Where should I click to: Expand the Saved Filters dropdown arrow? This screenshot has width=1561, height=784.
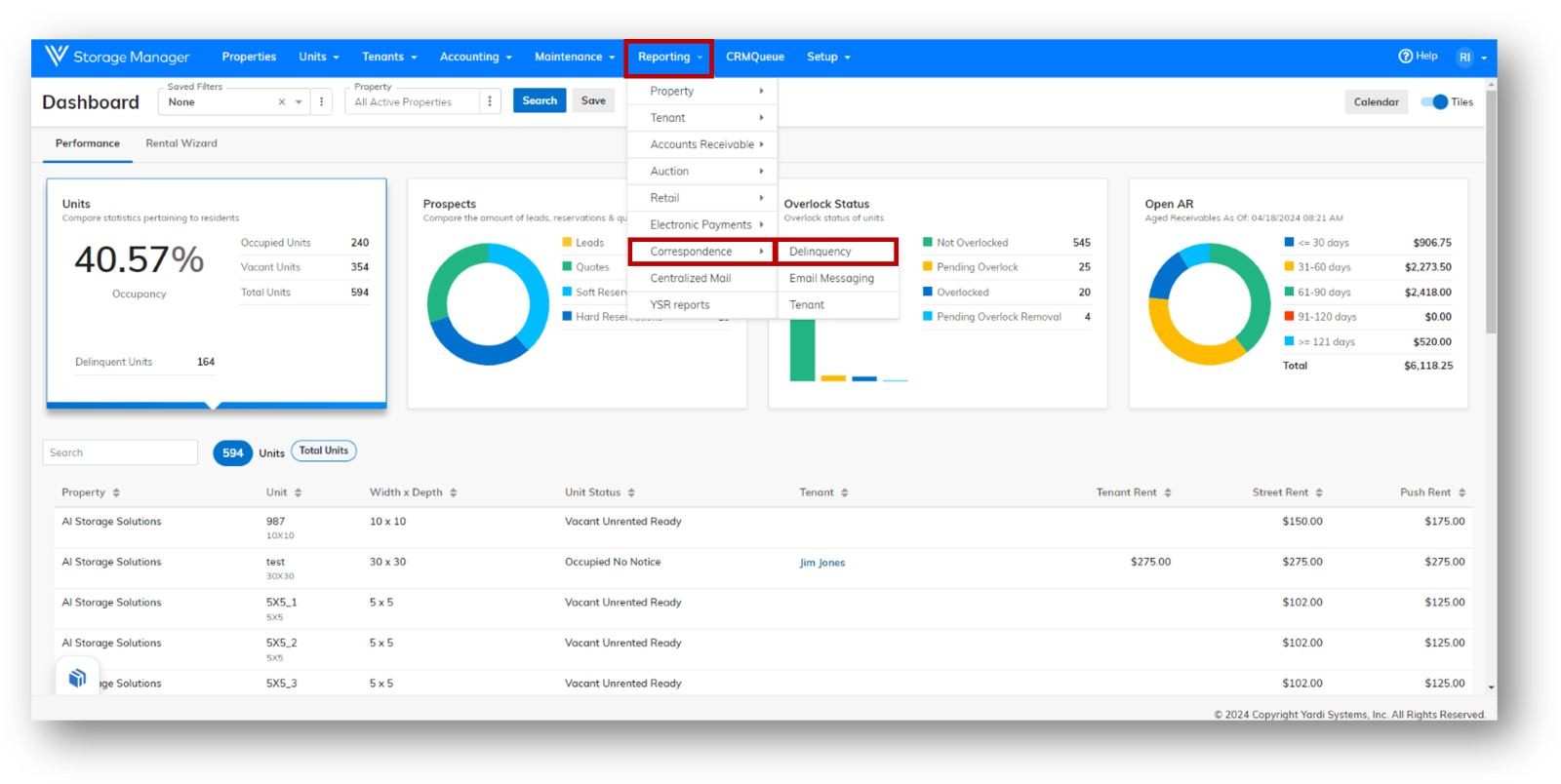click(x=299, y=102)
